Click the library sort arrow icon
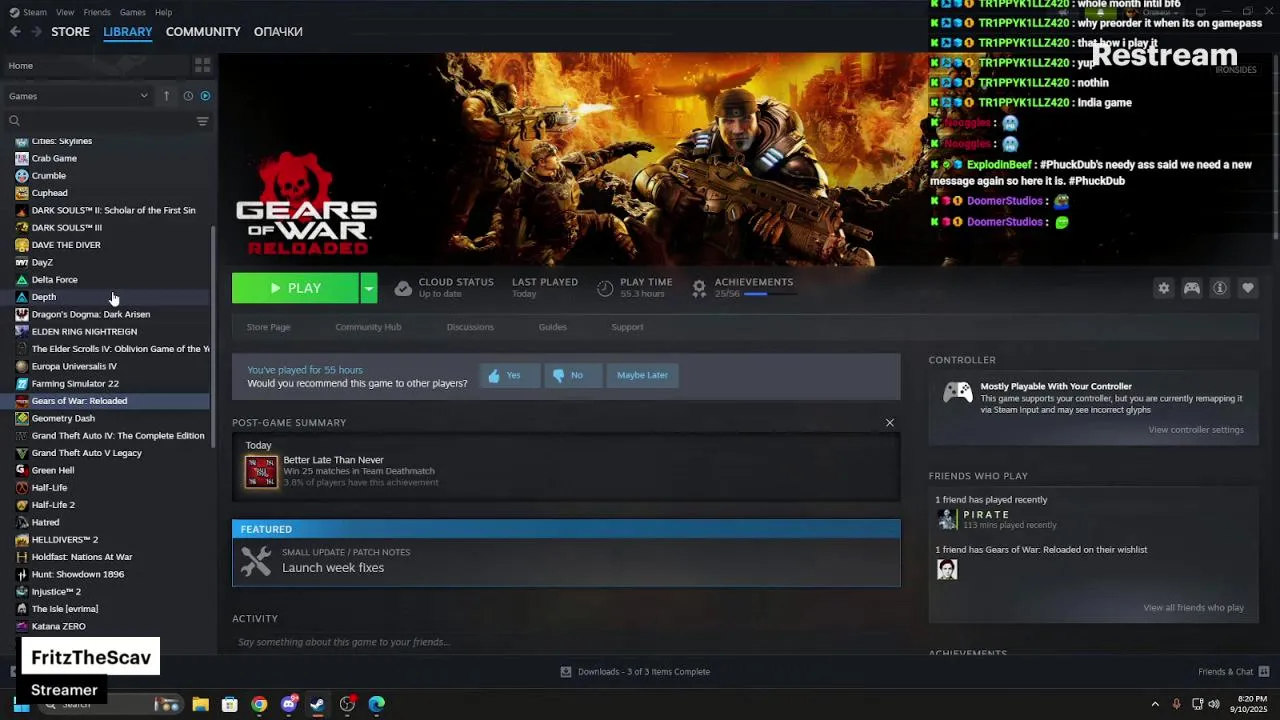The width and height of the screenshot is (1280, 720). (x=166, y=96)
